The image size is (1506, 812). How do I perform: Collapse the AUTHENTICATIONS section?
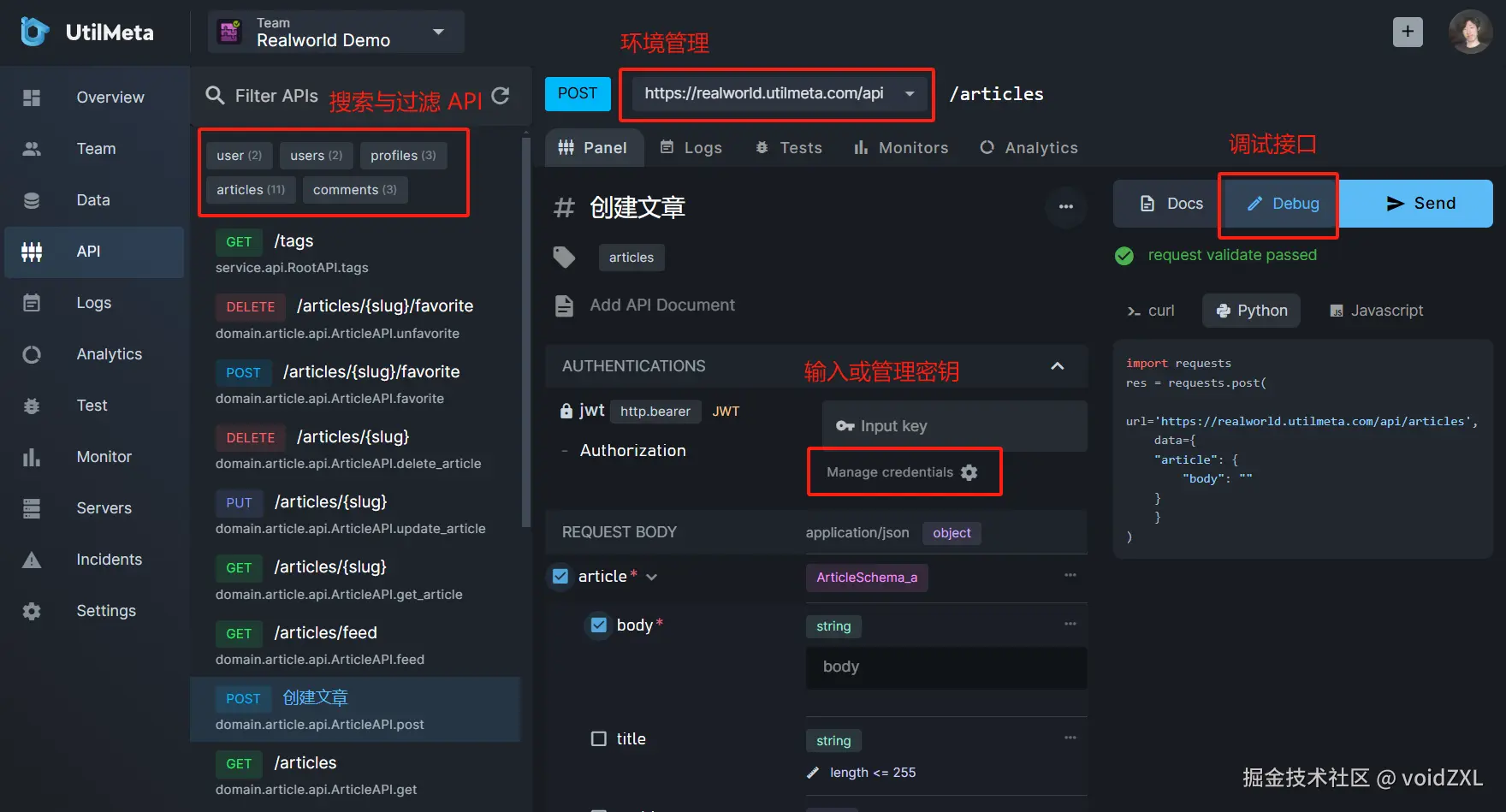pos(1058,366)
